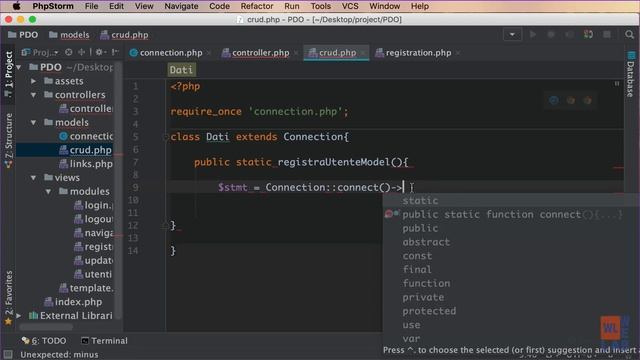The width and height of the screenshot is (640, 360).
Task: Open the Refactor menu
Action: tap(256, 6)
